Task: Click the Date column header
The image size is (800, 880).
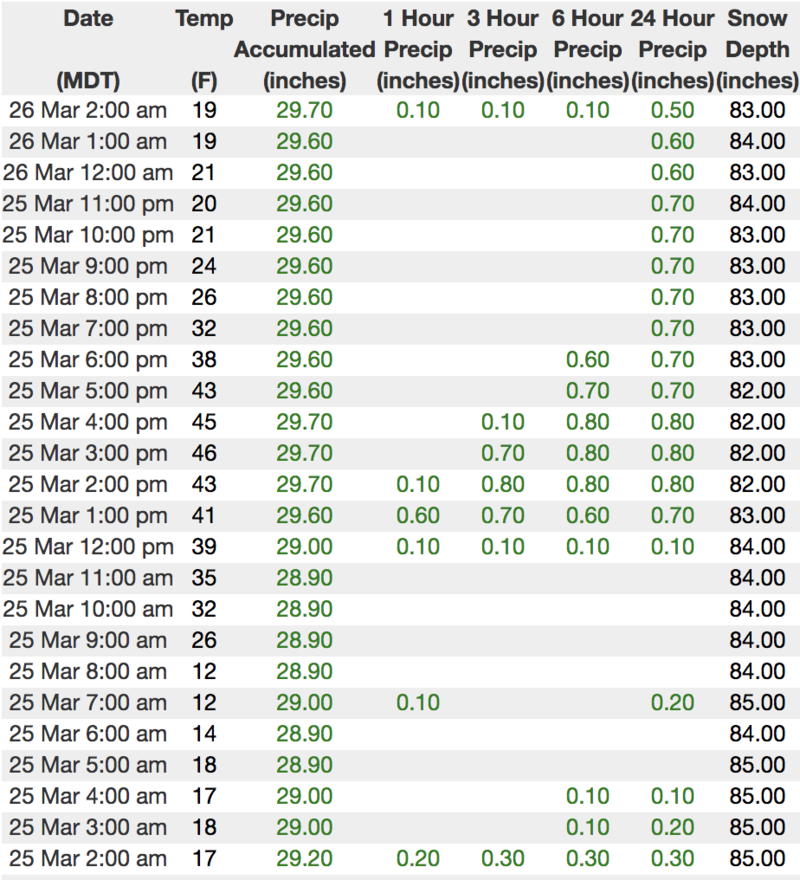Action: click(x=87, y=19)
